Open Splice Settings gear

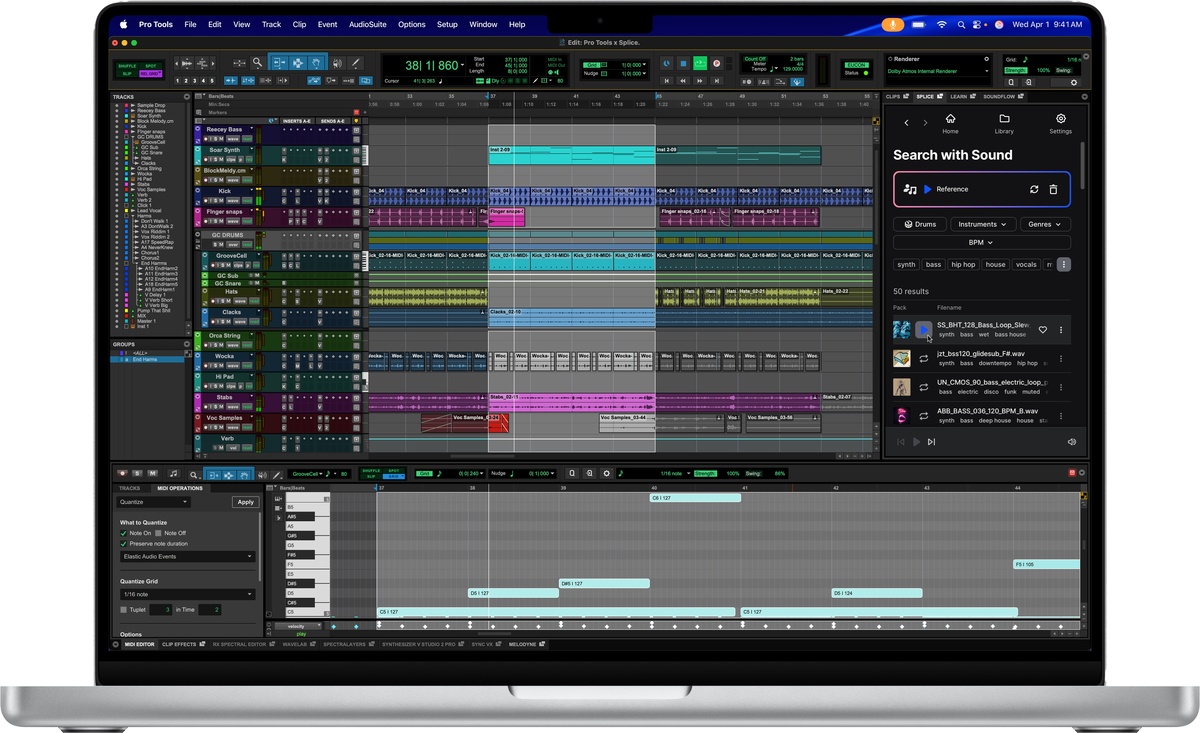[1061, 124]
